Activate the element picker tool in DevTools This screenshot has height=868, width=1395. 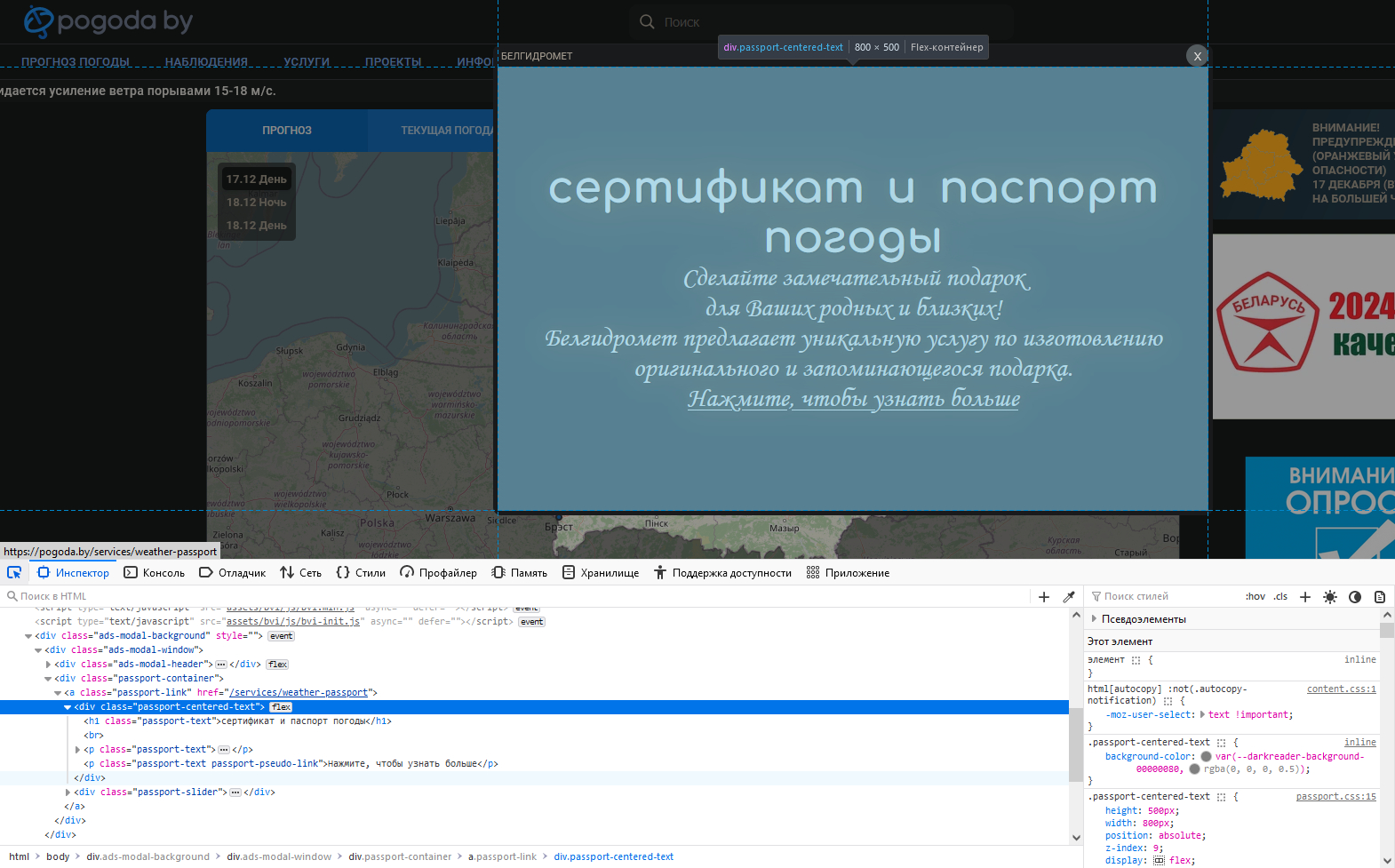point(14,572)
